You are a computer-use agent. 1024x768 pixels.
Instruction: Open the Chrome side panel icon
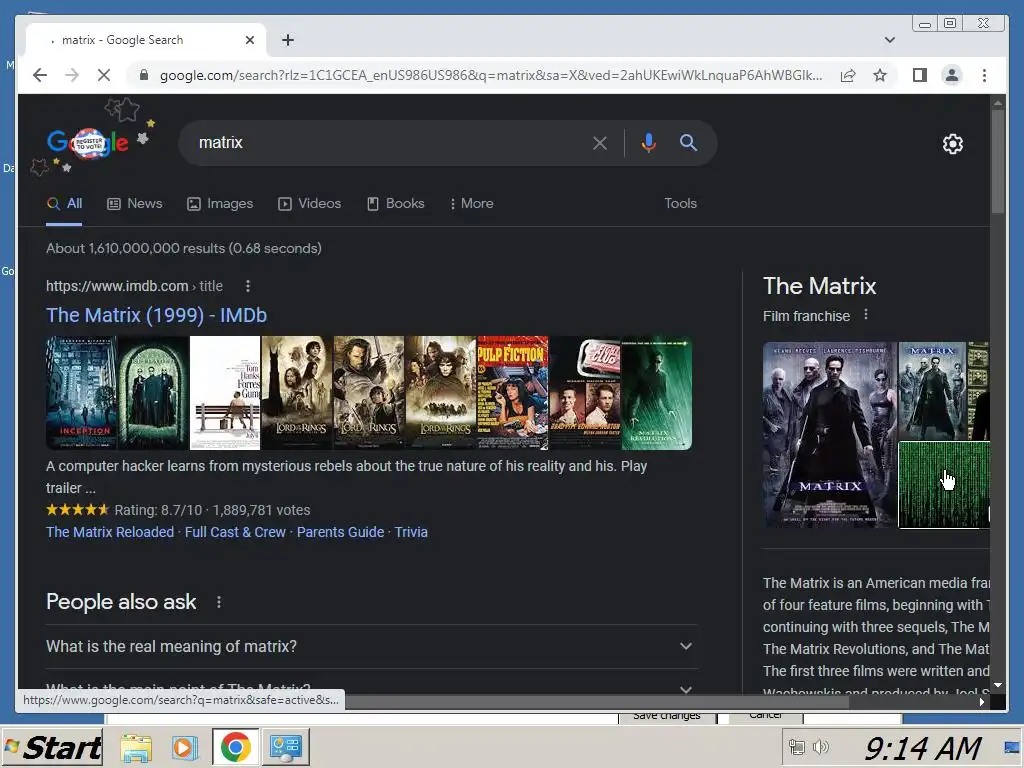click(920, 75)
